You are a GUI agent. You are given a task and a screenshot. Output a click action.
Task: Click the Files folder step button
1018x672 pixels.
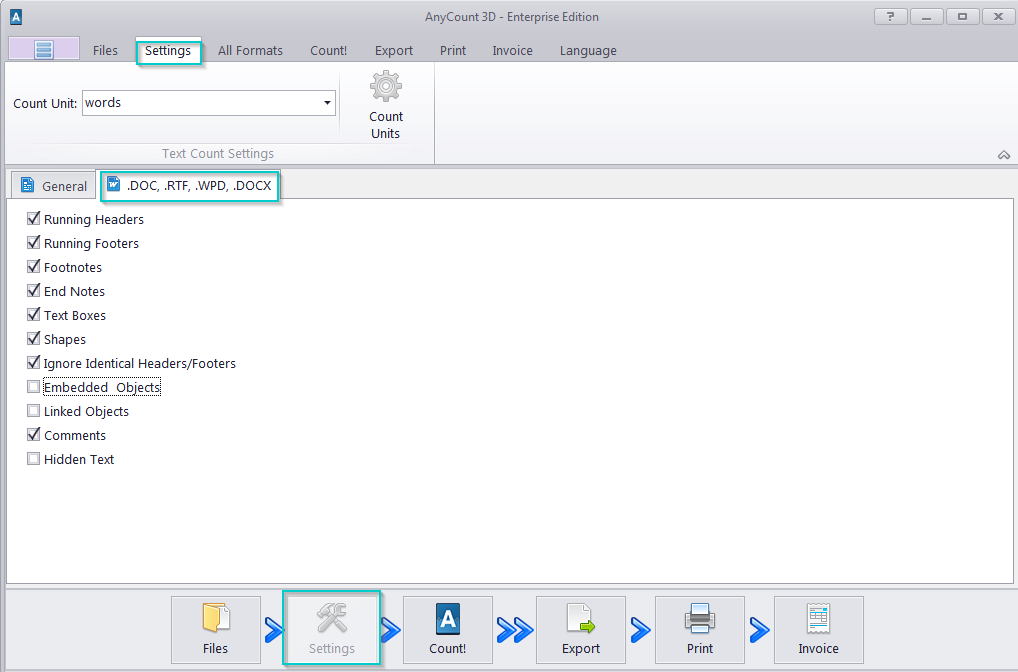point(216,630)
